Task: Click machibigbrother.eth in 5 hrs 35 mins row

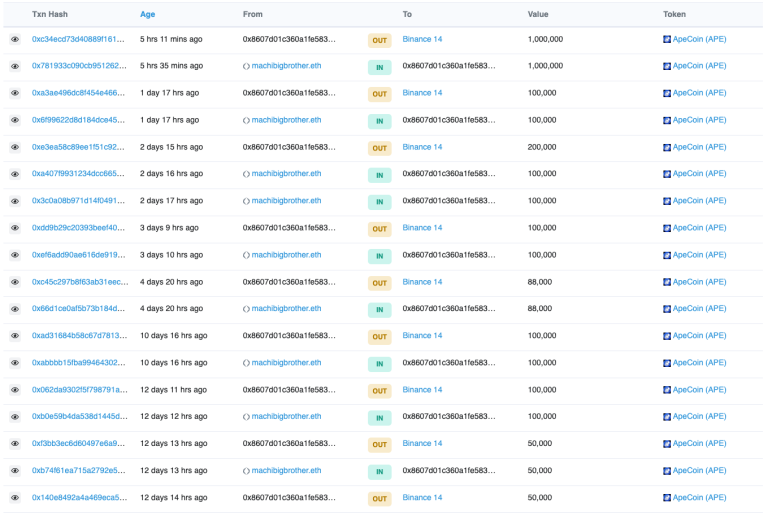Action: 286,66
